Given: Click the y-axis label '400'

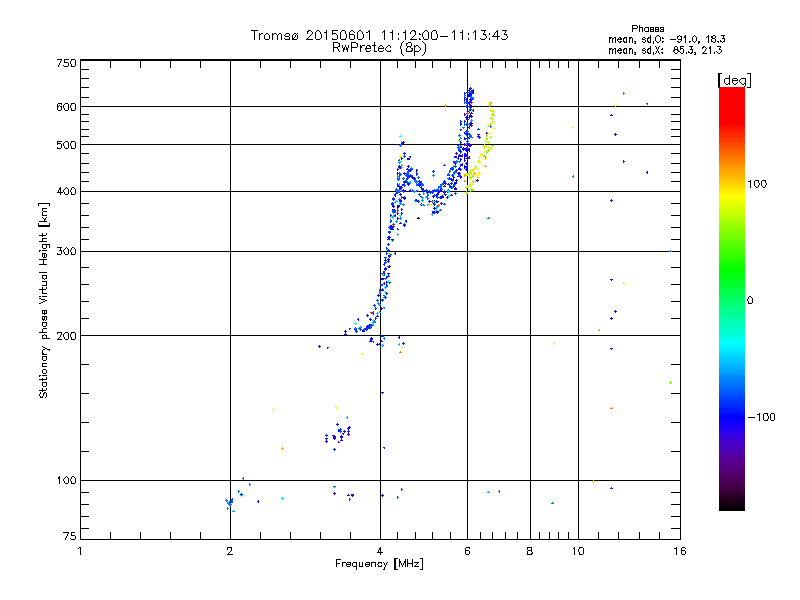Looking at the screenshot, I should coord(66,192).
